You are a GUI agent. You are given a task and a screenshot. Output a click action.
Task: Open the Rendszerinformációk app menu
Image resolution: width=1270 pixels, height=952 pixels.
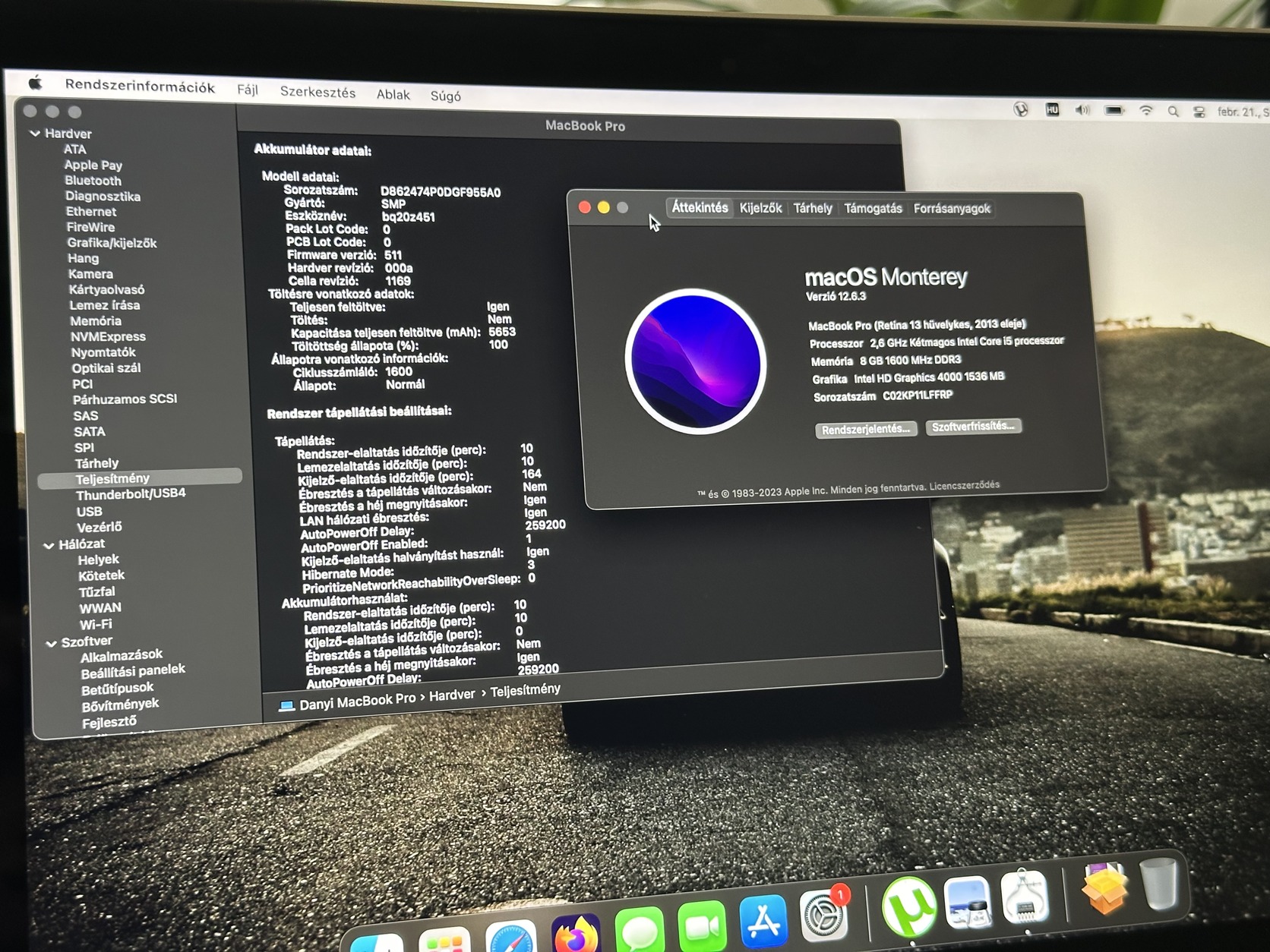click(140, 86)
